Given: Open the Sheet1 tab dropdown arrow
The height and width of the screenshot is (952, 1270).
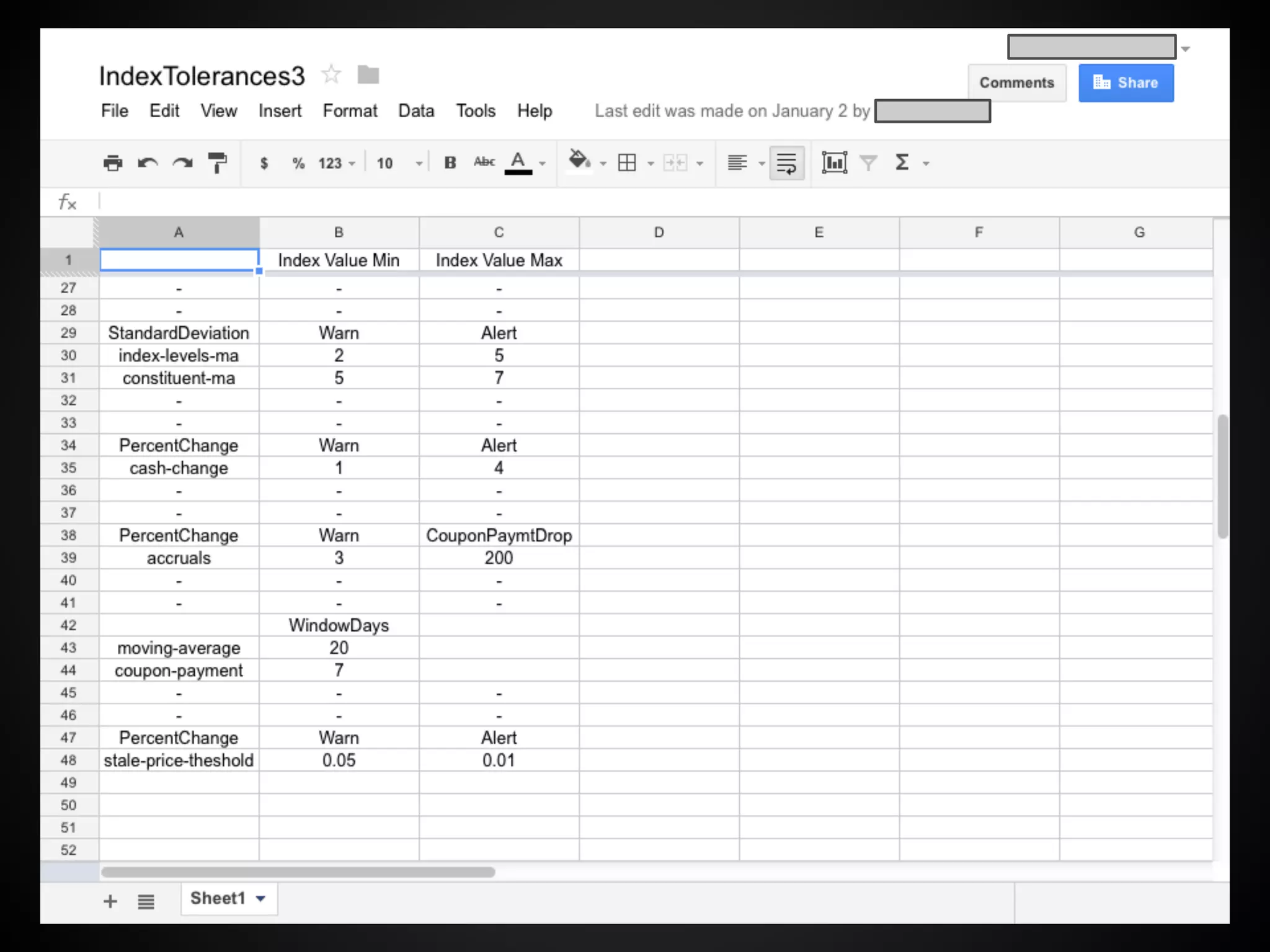Looking at the screenshot, I should click(261, 899).
